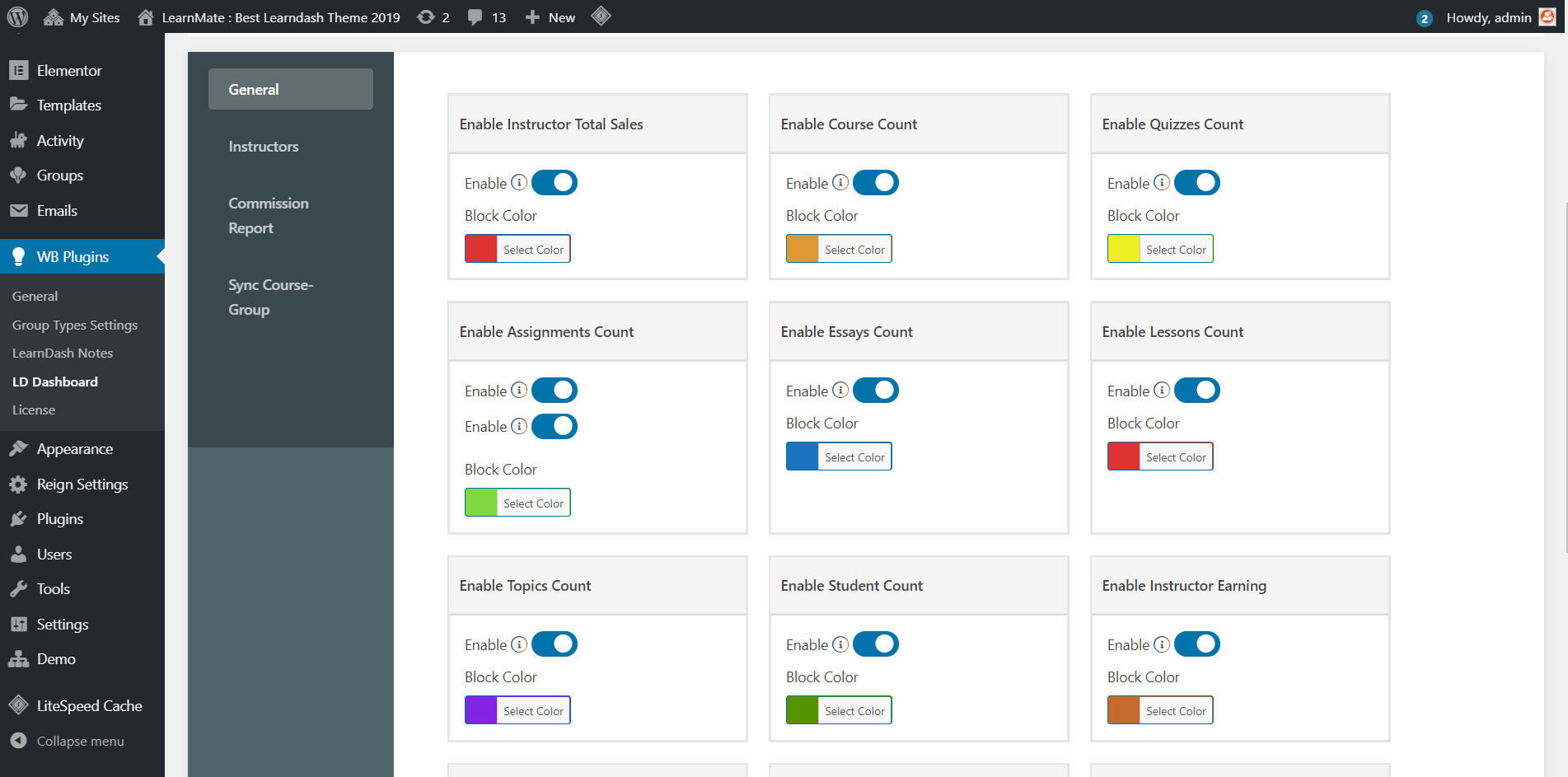This screenshot has height=777, width=1568.
Task: Click the info icon in Enable Student Count
Action: click(x=840, y=644)
